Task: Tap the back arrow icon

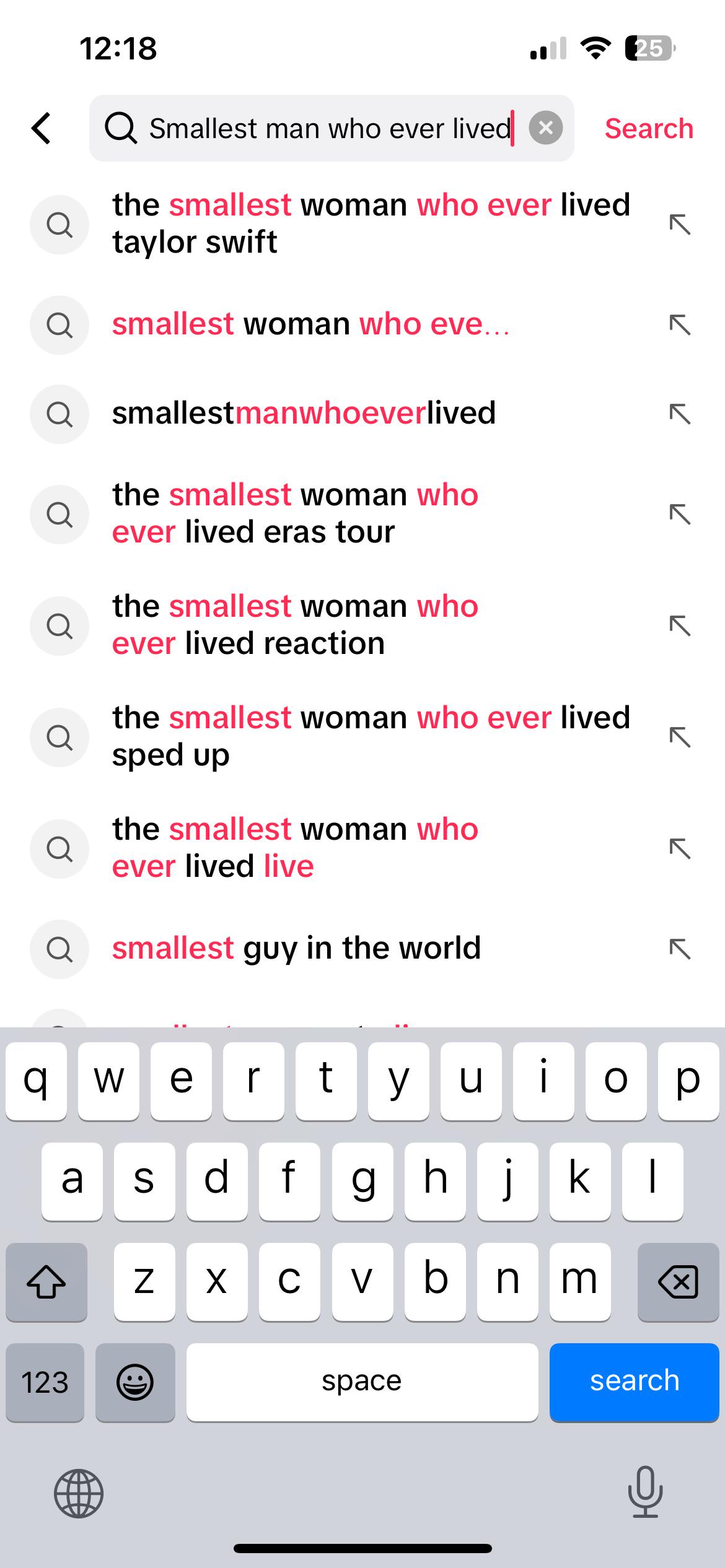Action: click(x=42, y=128)
